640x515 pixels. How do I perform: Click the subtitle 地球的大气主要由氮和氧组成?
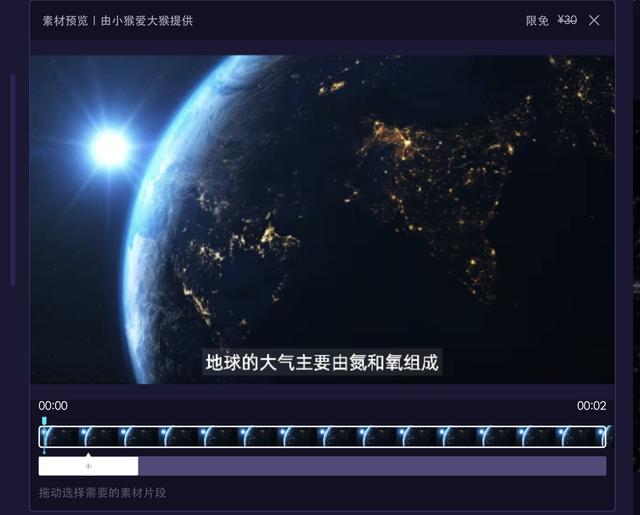pos(322,362)
